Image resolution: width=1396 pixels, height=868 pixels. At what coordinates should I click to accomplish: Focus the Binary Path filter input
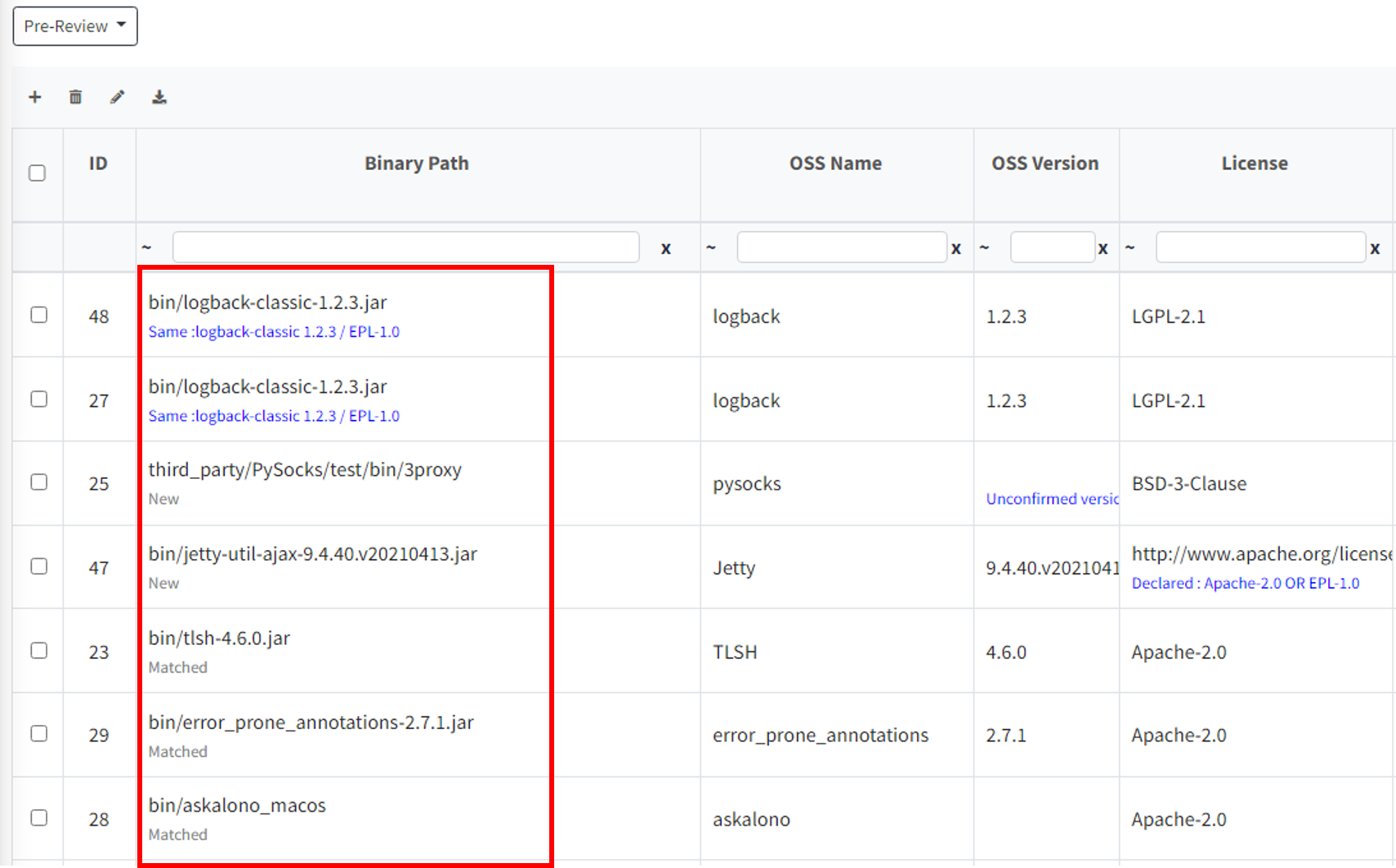[x=406, y=247]
